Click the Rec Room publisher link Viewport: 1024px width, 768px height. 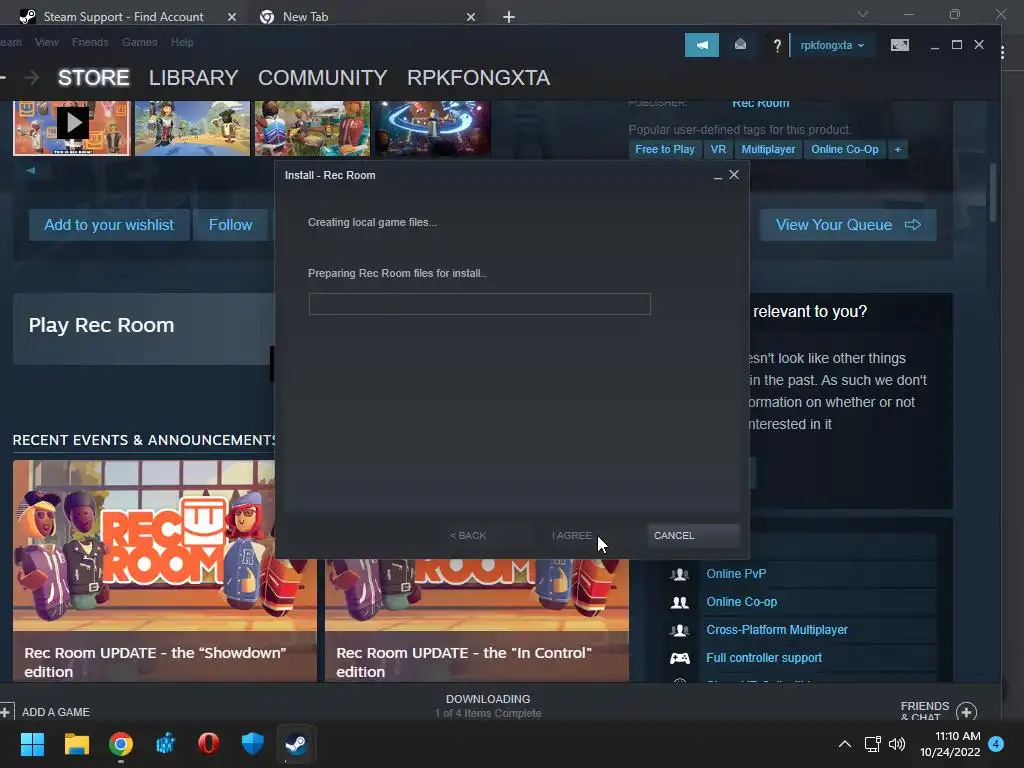coord(760,103)
